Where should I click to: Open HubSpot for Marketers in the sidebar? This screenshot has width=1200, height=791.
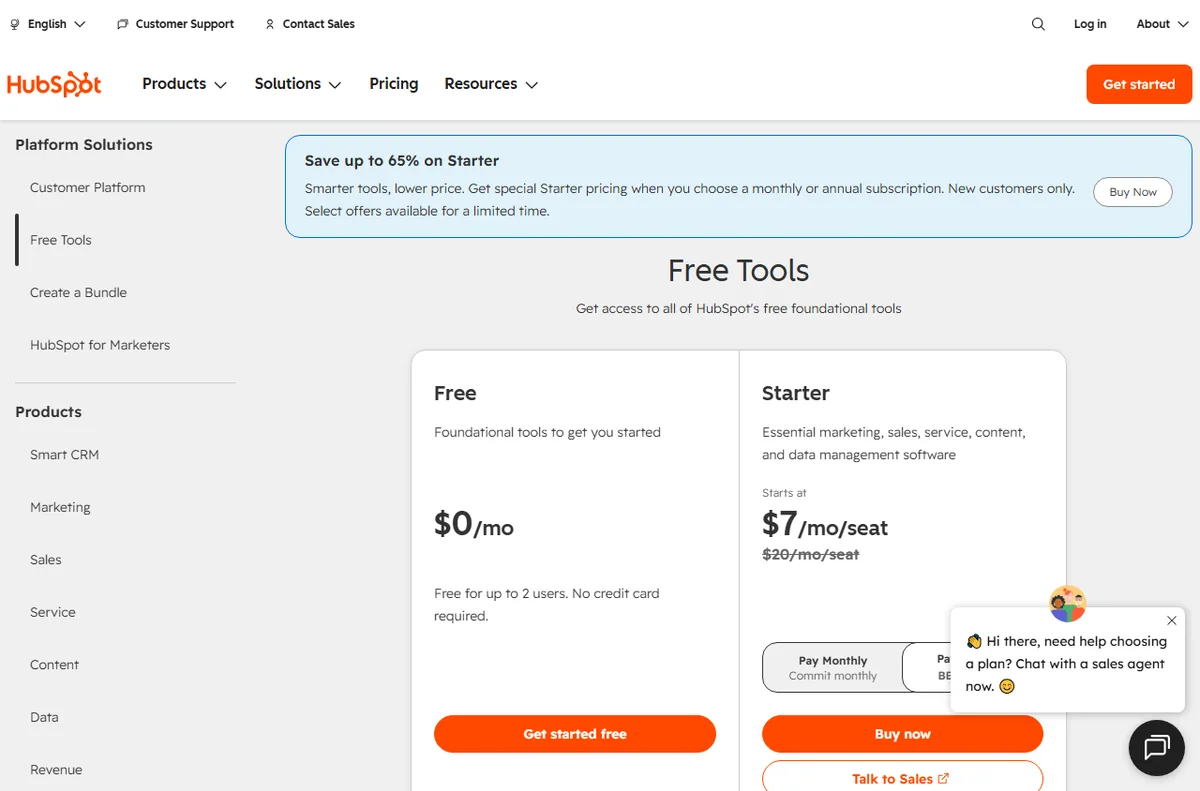(100, 345)
